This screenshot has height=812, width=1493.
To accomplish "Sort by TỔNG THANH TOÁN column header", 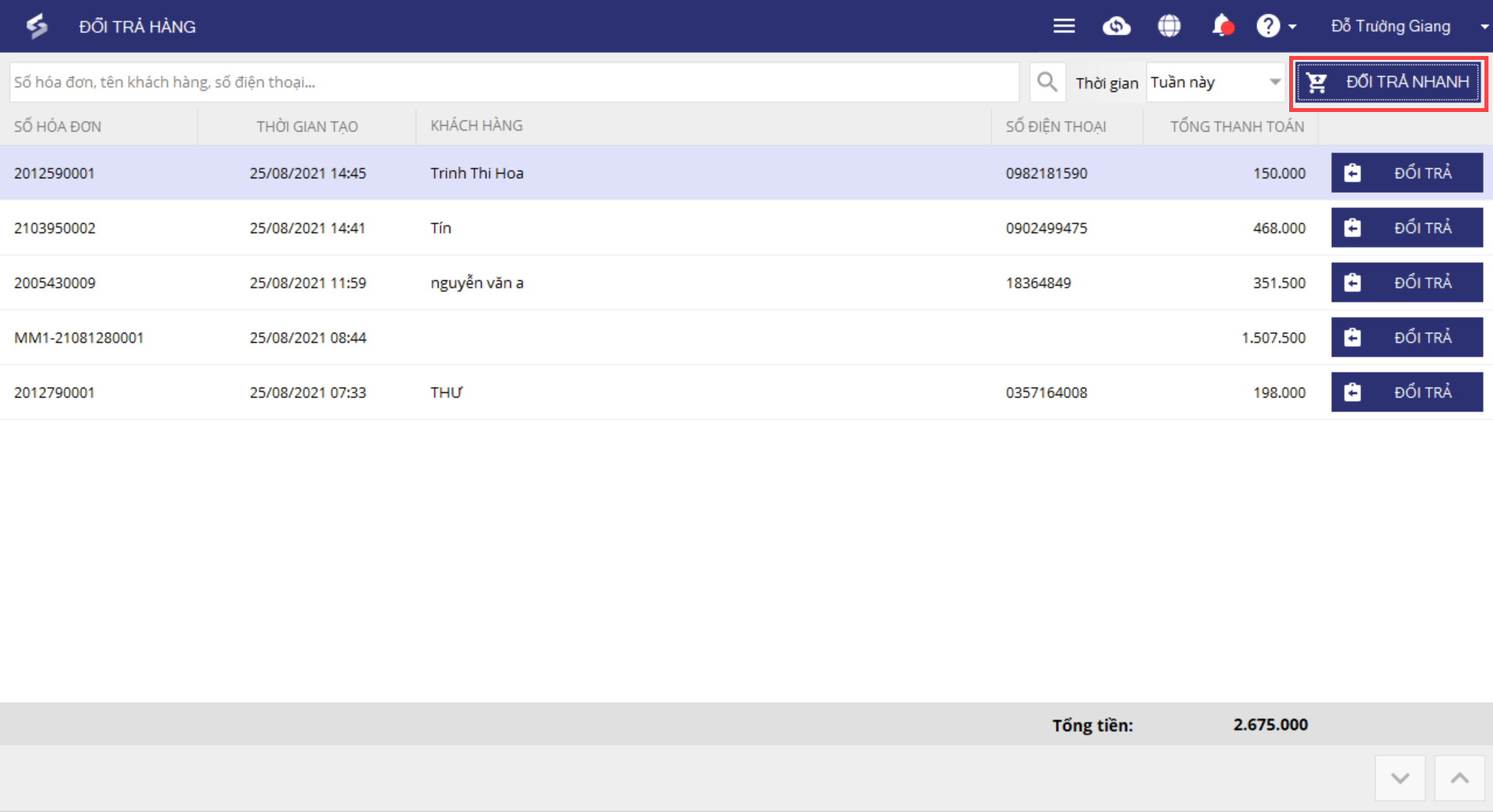I will coord(1236,127).
